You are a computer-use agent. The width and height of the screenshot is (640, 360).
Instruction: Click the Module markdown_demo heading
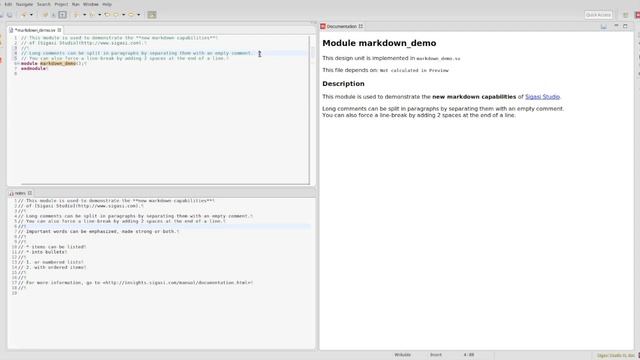(x=379, y=43)
